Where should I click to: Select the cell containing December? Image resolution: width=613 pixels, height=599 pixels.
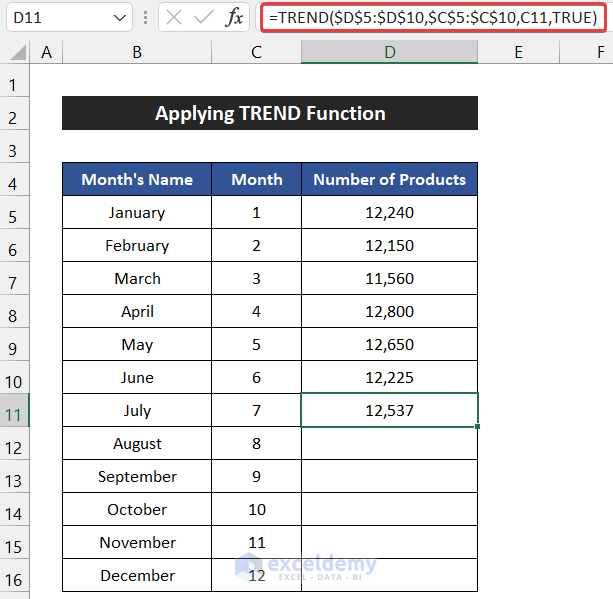tap(137, 575)
